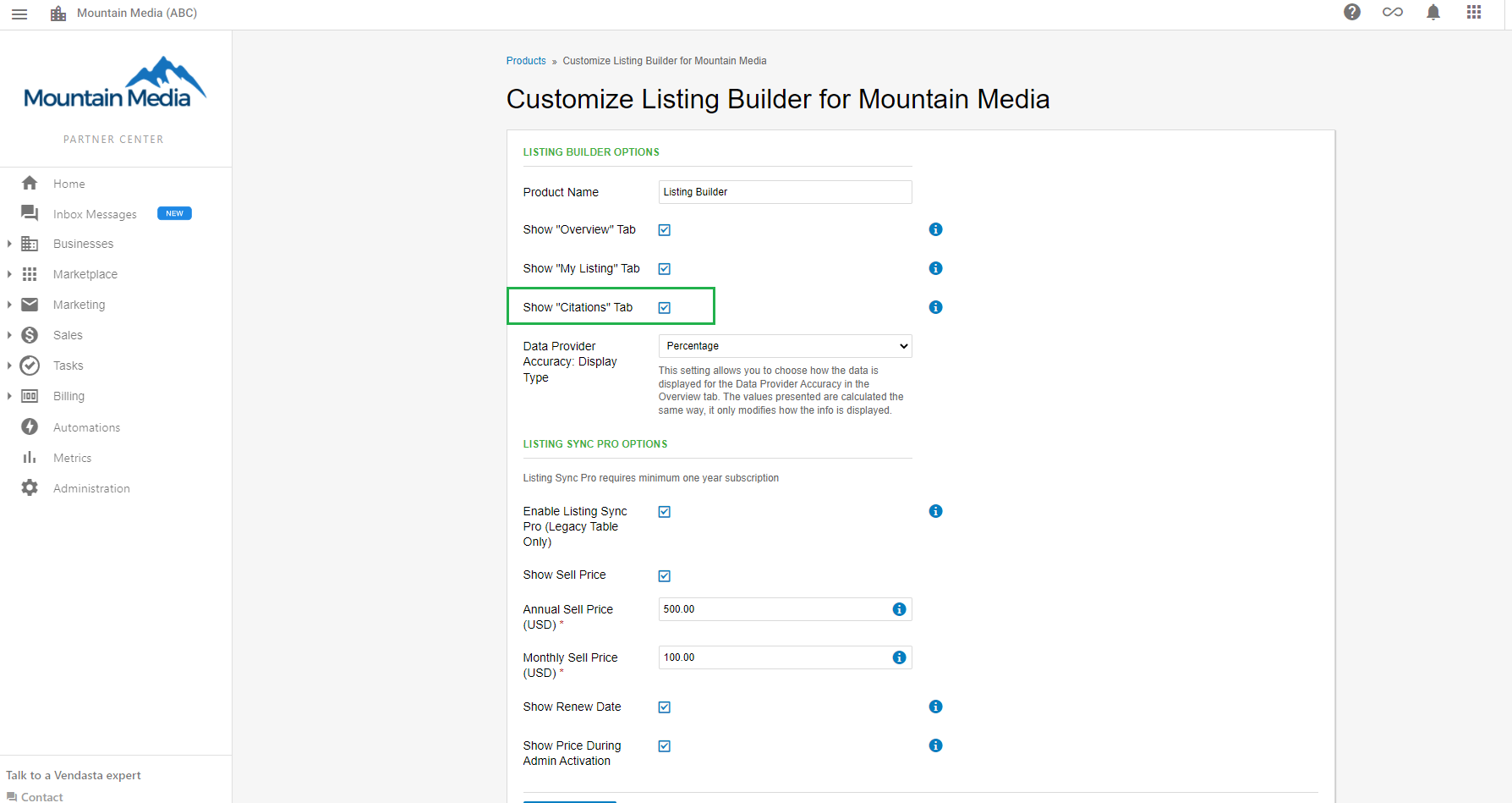Show info for Show Renew Date
1512x803 pixels.
(935, 707)
